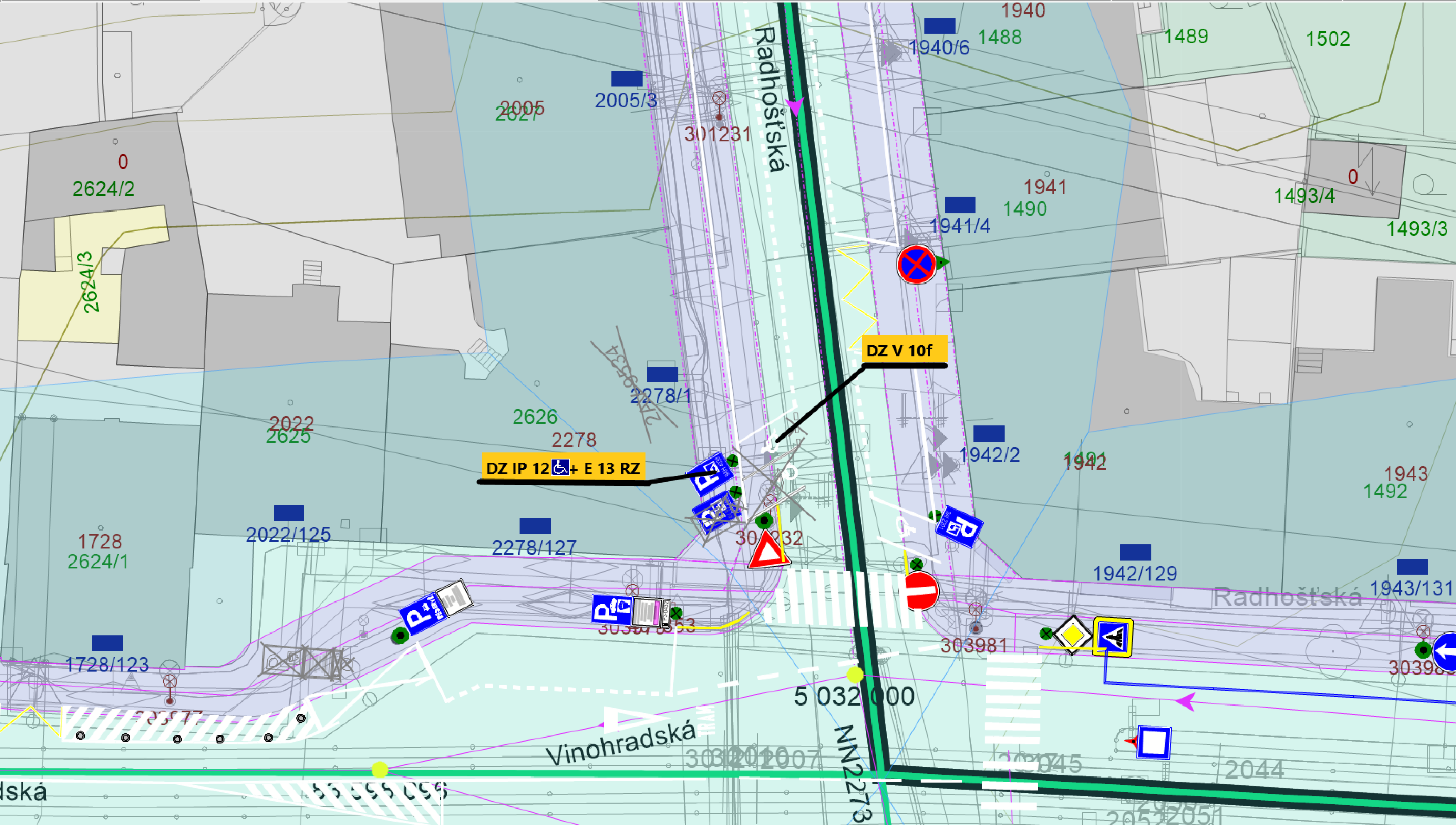The image size is (1456, 825).
Task: Select the red no-entry sign
Action: 921,592
